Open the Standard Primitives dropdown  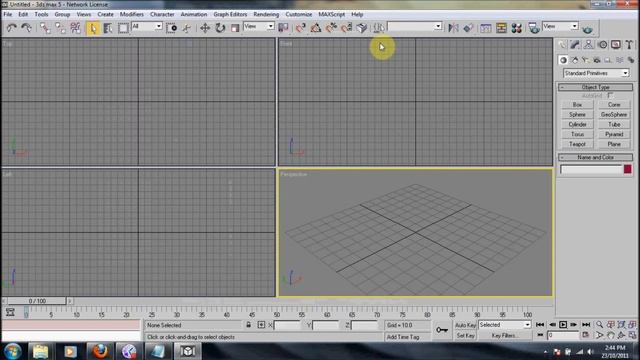tap(596, 73)
